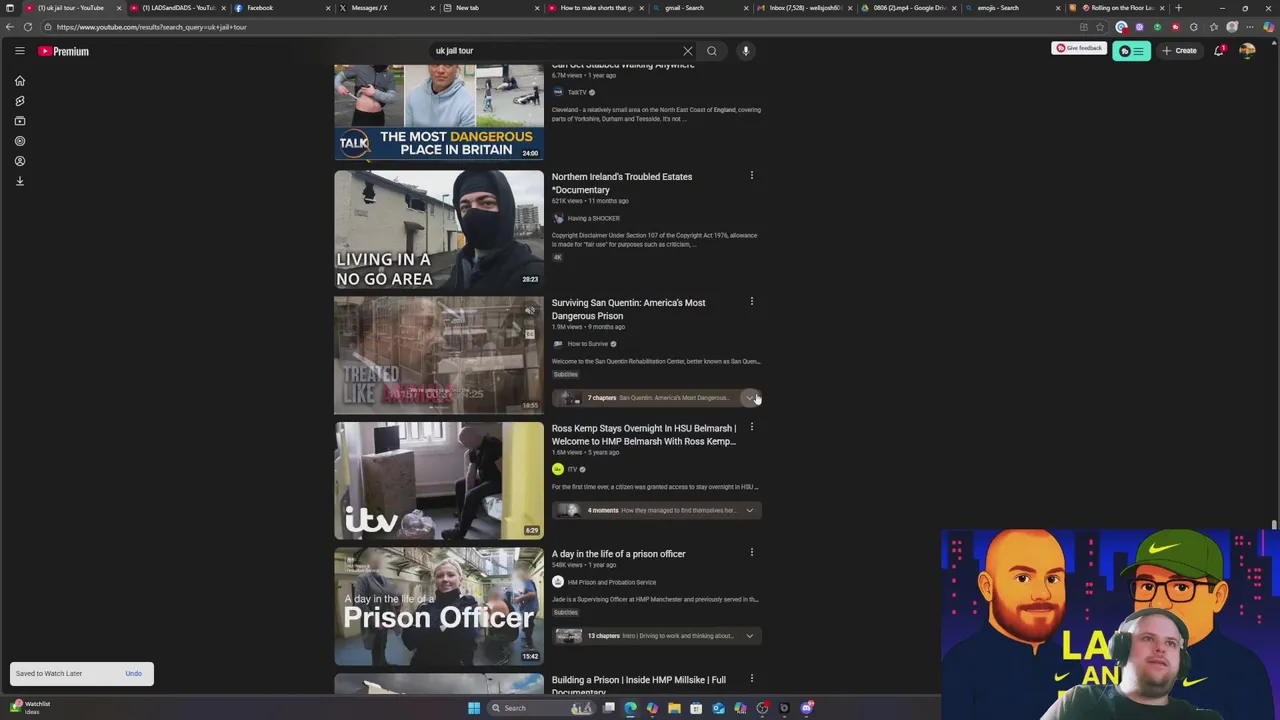Click the page vertical scrollbar thumb
Viewport: 1280px width, 720px height.
click(1274, 524)
